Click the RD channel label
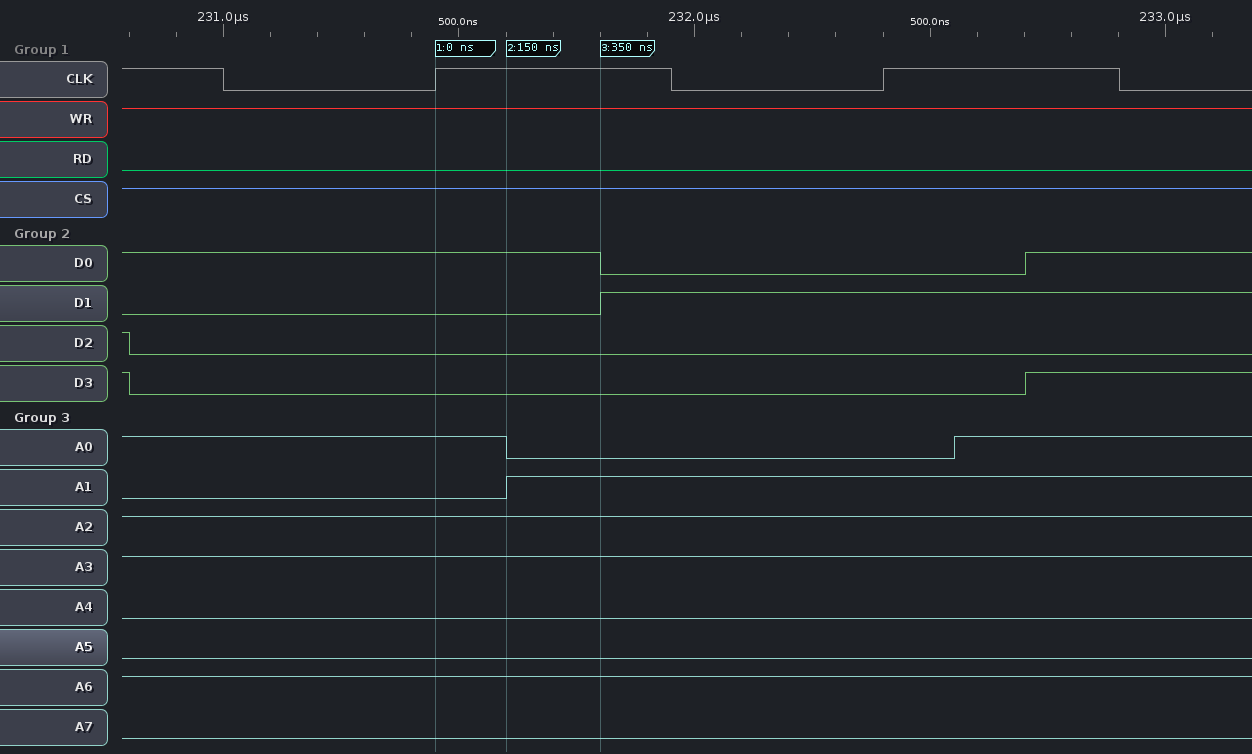The width and height of the screenshot is (1252, 754). (x=53, y=159)
